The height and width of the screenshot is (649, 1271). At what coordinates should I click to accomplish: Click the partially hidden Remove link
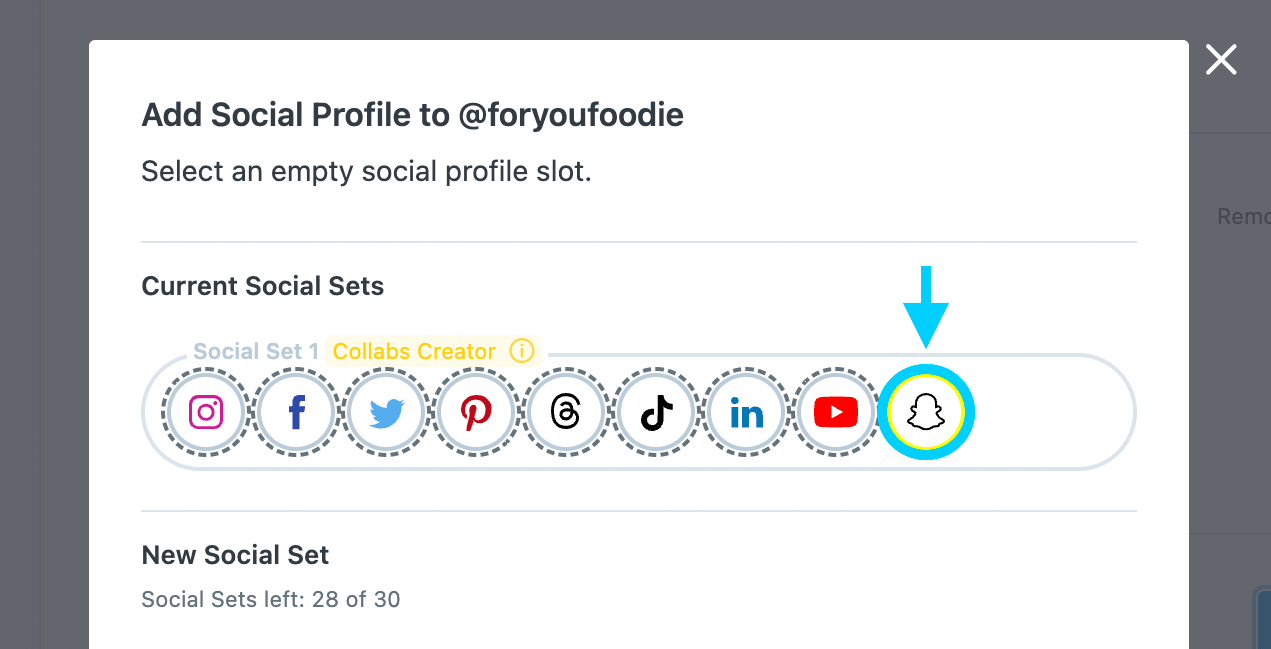pyautogui.click(x=1243, y=216)
